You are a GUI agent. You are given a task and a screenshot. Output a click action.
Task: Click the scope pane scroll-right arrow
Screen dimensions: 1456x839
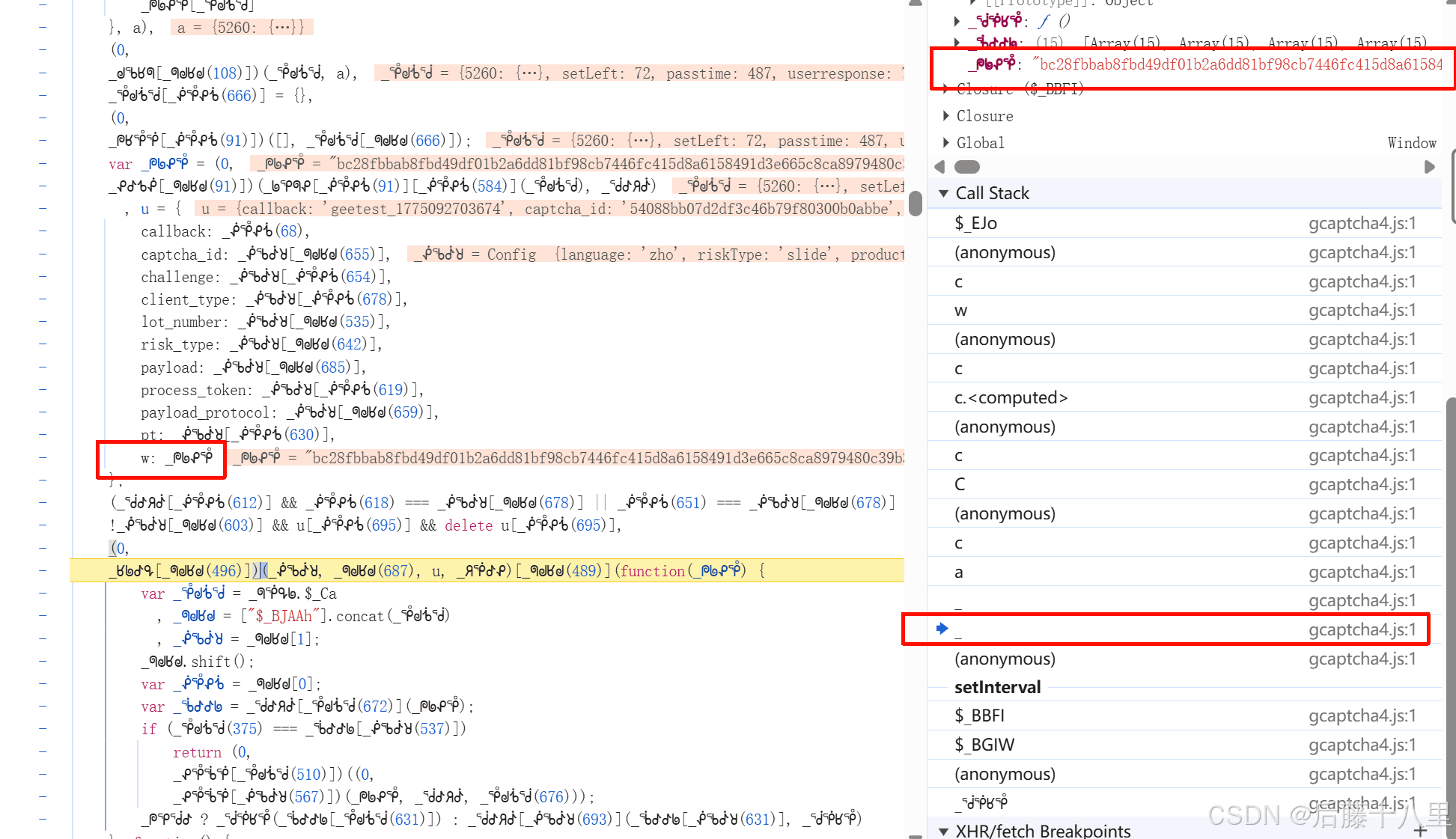[x=1429, y=167]
